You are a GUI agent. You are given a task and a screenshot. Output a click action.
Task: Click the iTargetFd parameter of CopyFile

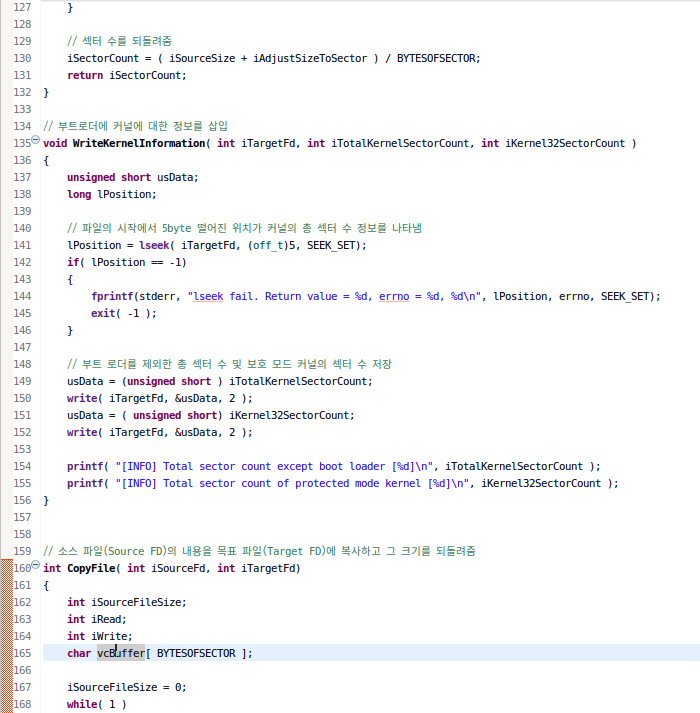pyautogui.click(x=268, y=568)
